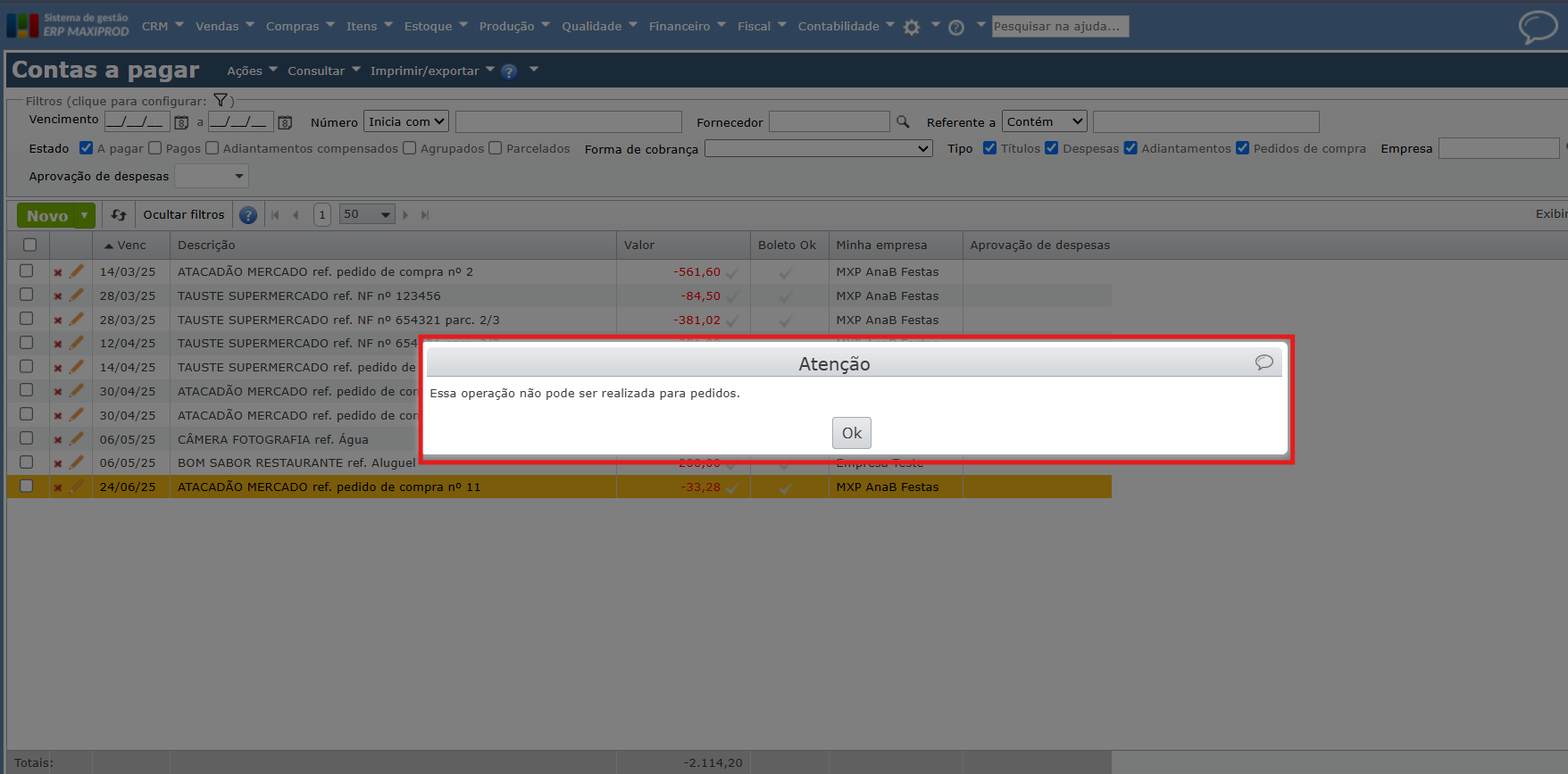1568x774 pixels.
Task: Expand the Ações menu
Action: coord(252,71)
